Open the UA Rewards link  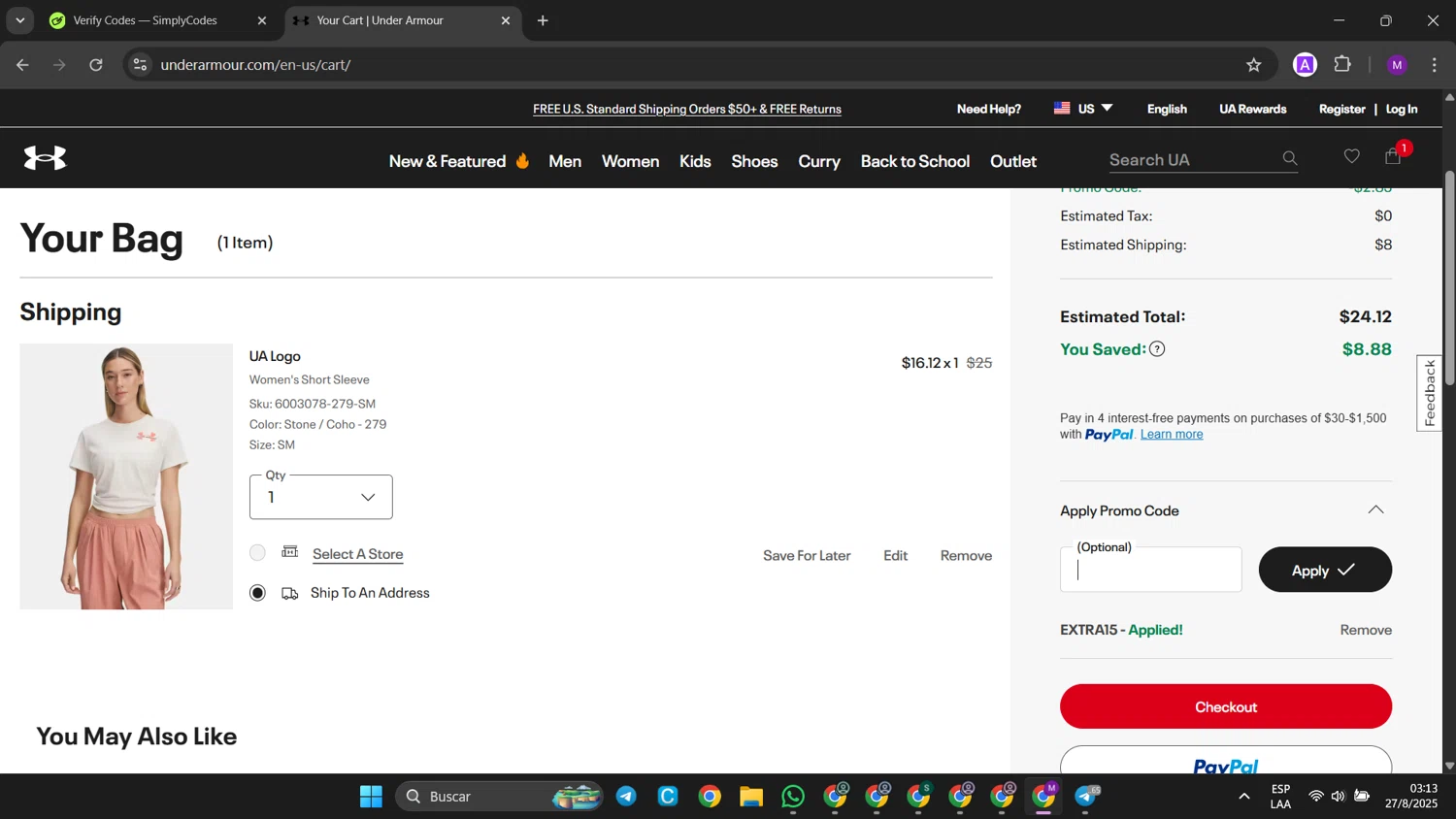[x=1253, y=109]
